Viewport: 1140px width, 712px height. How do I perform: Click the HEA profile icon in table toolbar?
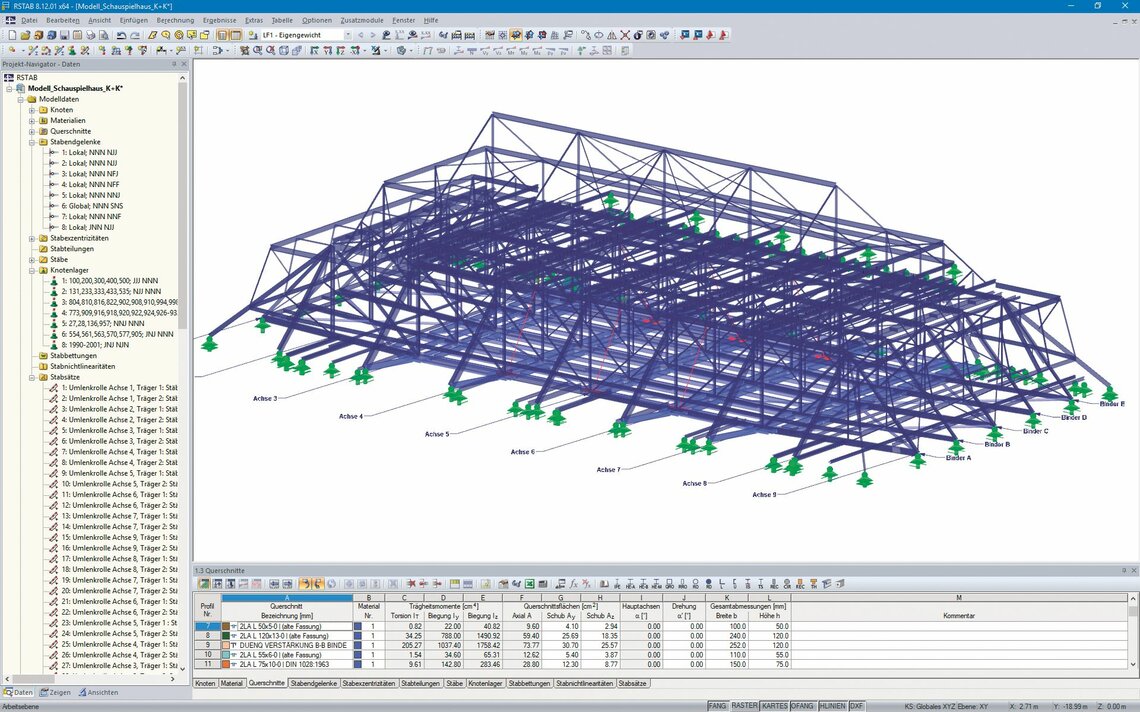coord(630,583)
